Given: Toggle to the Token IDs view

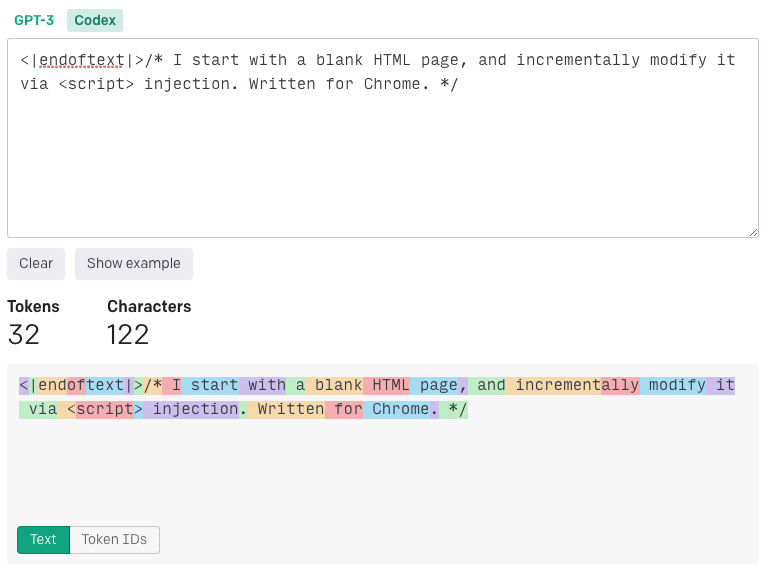Looking at the screenshot, I should pos(114,540).
